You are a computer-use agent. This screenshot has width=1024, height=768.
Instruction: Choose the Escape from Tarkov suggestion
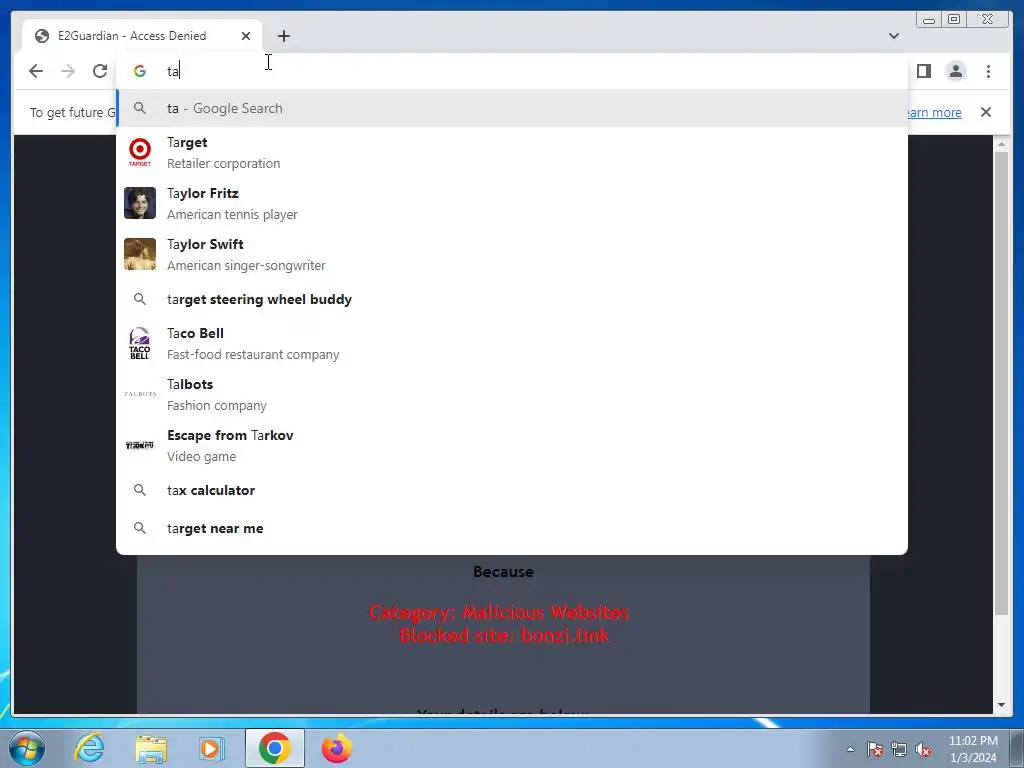pos(512,445)
